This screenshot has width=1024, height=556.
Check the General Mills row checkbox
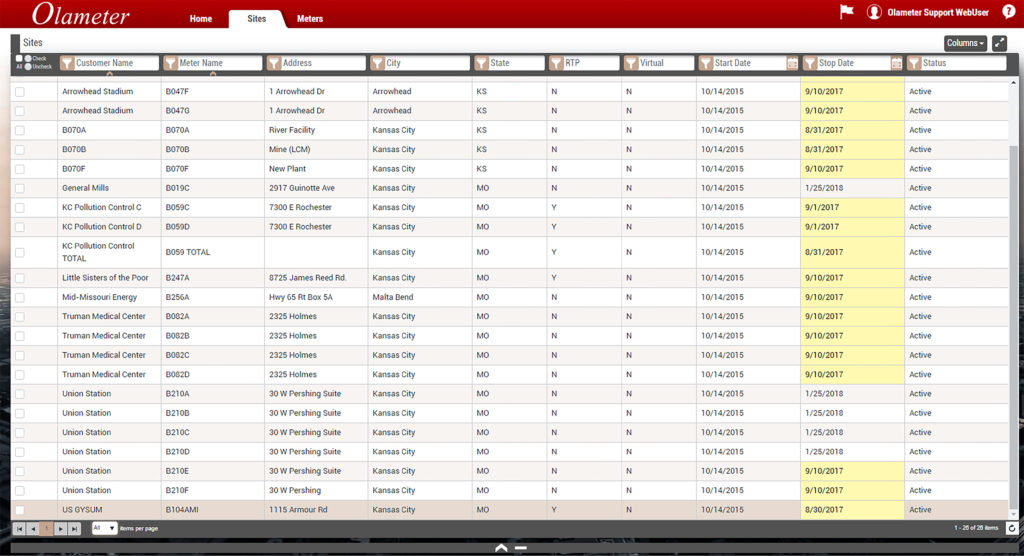coord(20,188)
